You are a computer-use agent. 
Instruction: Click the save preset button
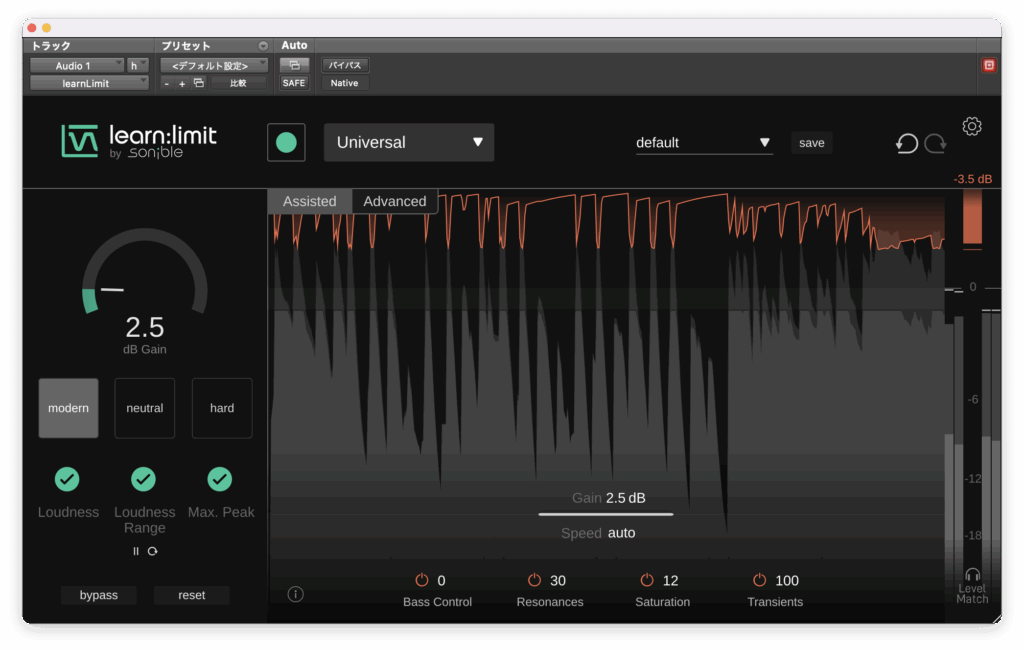(812, 142)
